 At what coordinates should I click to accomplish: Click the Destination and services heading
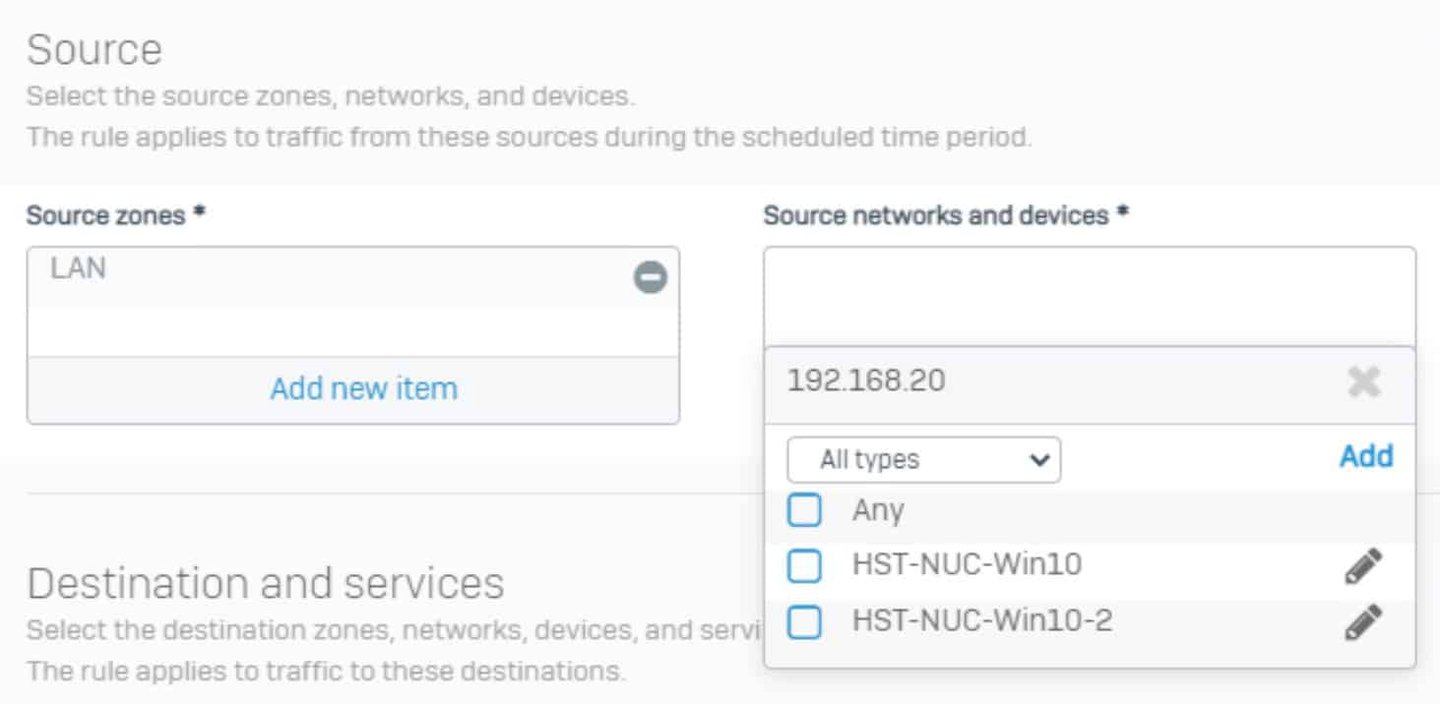tap(266, 583)
